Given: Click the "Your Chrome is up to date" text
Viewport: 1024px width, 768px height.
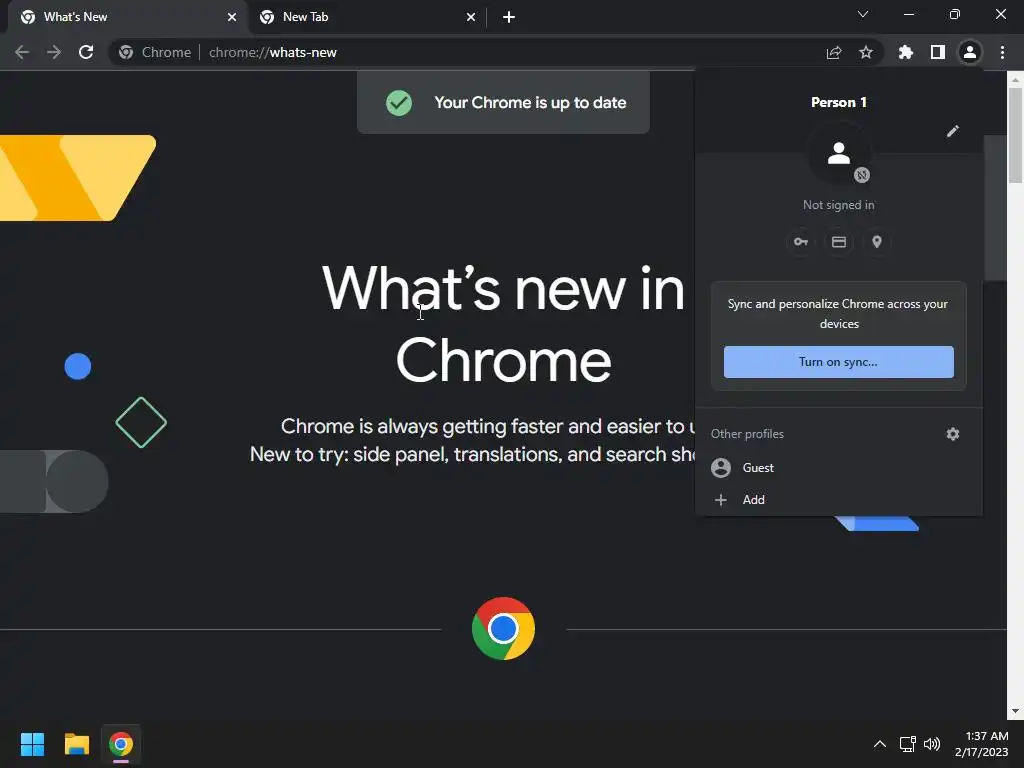Looking at the screenshot, I should (x=530, y=103).
